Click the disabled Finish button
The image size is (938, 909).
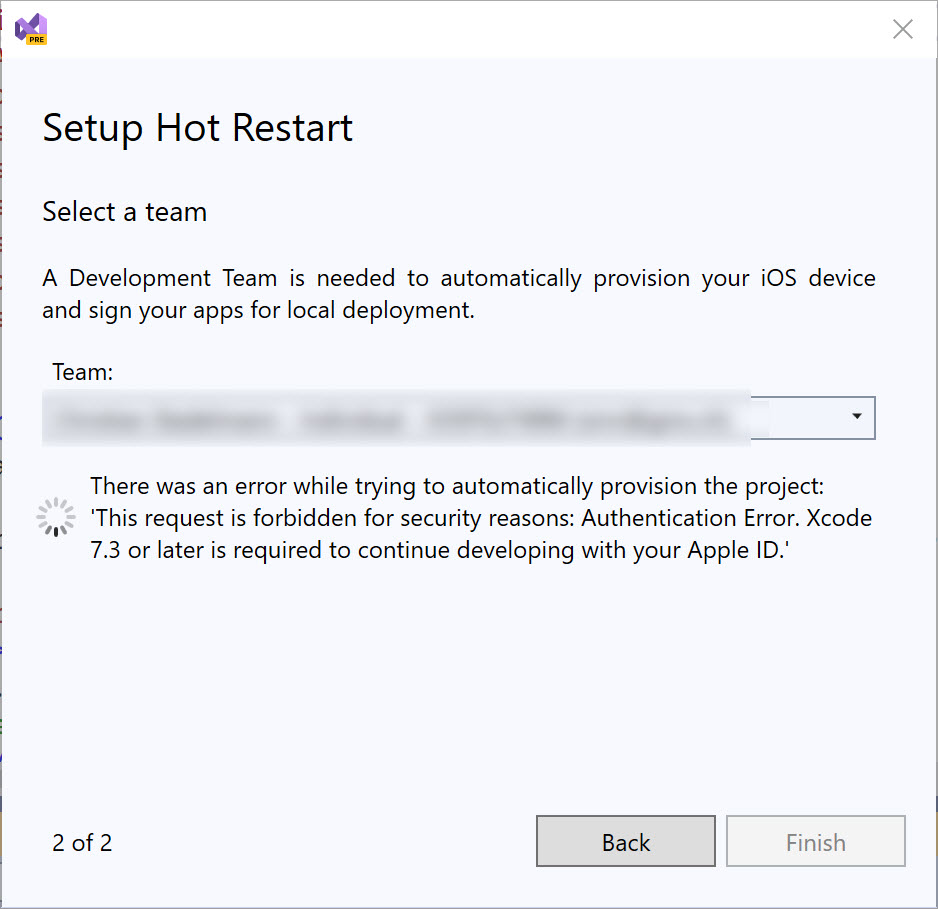815,841
